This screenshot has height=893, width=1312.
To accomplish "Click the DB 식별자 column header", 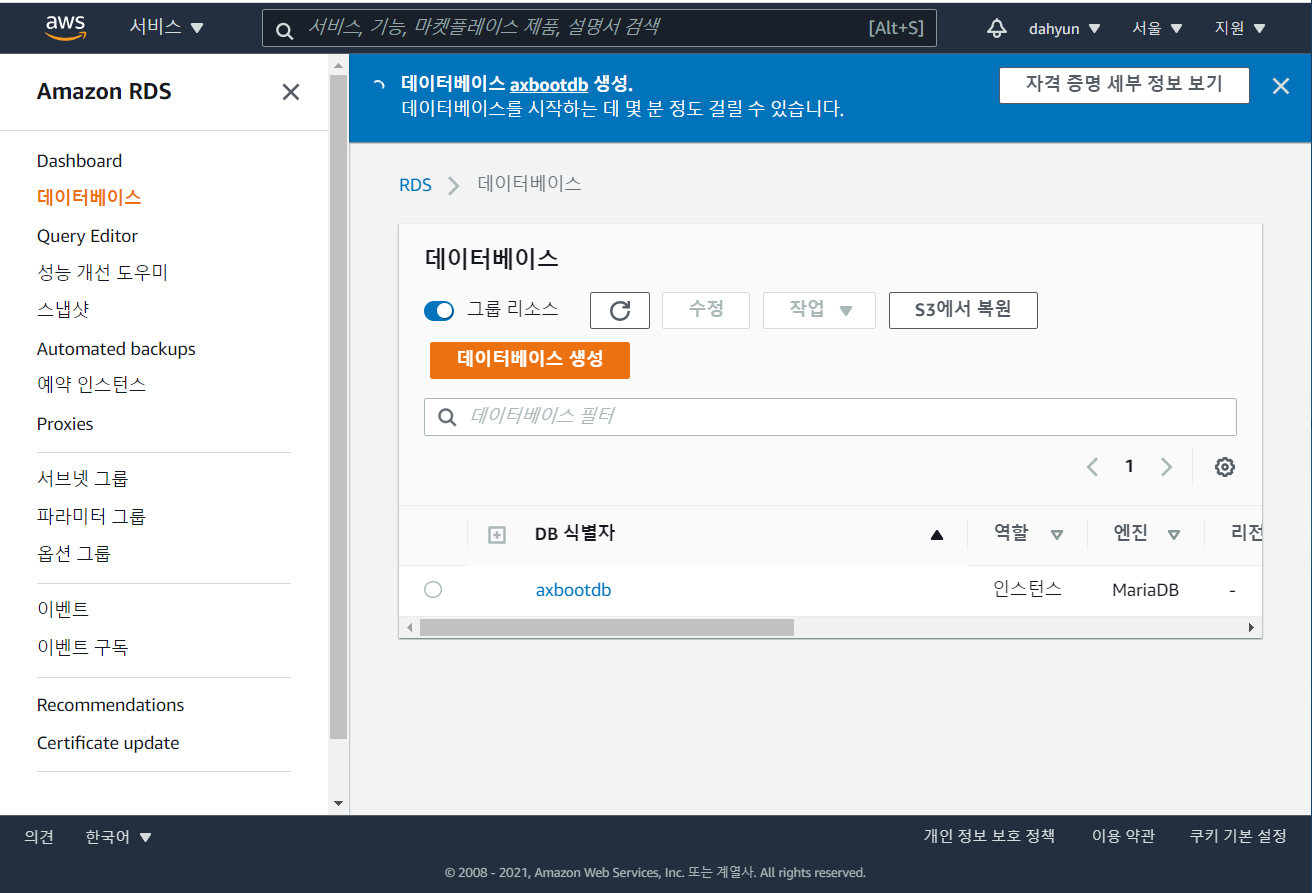I will pyautogui.click(x=575, y=534).
